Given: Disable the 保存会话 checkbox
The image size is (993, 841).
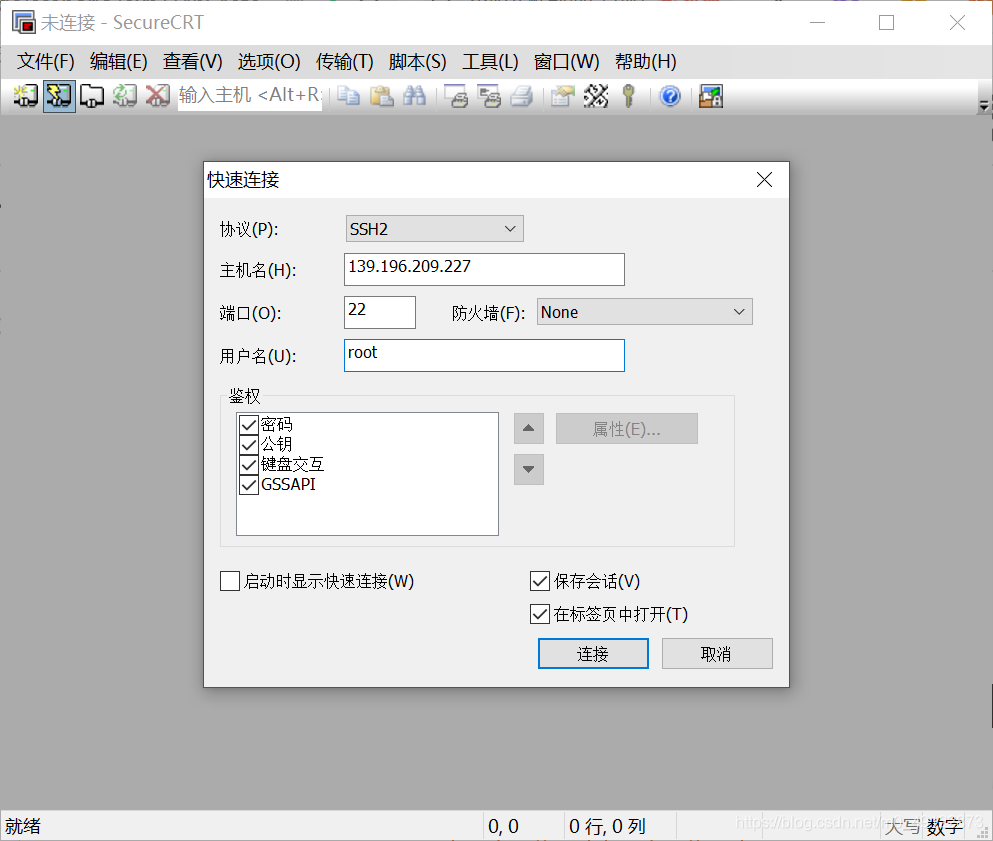Looking at the screenshot, I should point(540,581).
